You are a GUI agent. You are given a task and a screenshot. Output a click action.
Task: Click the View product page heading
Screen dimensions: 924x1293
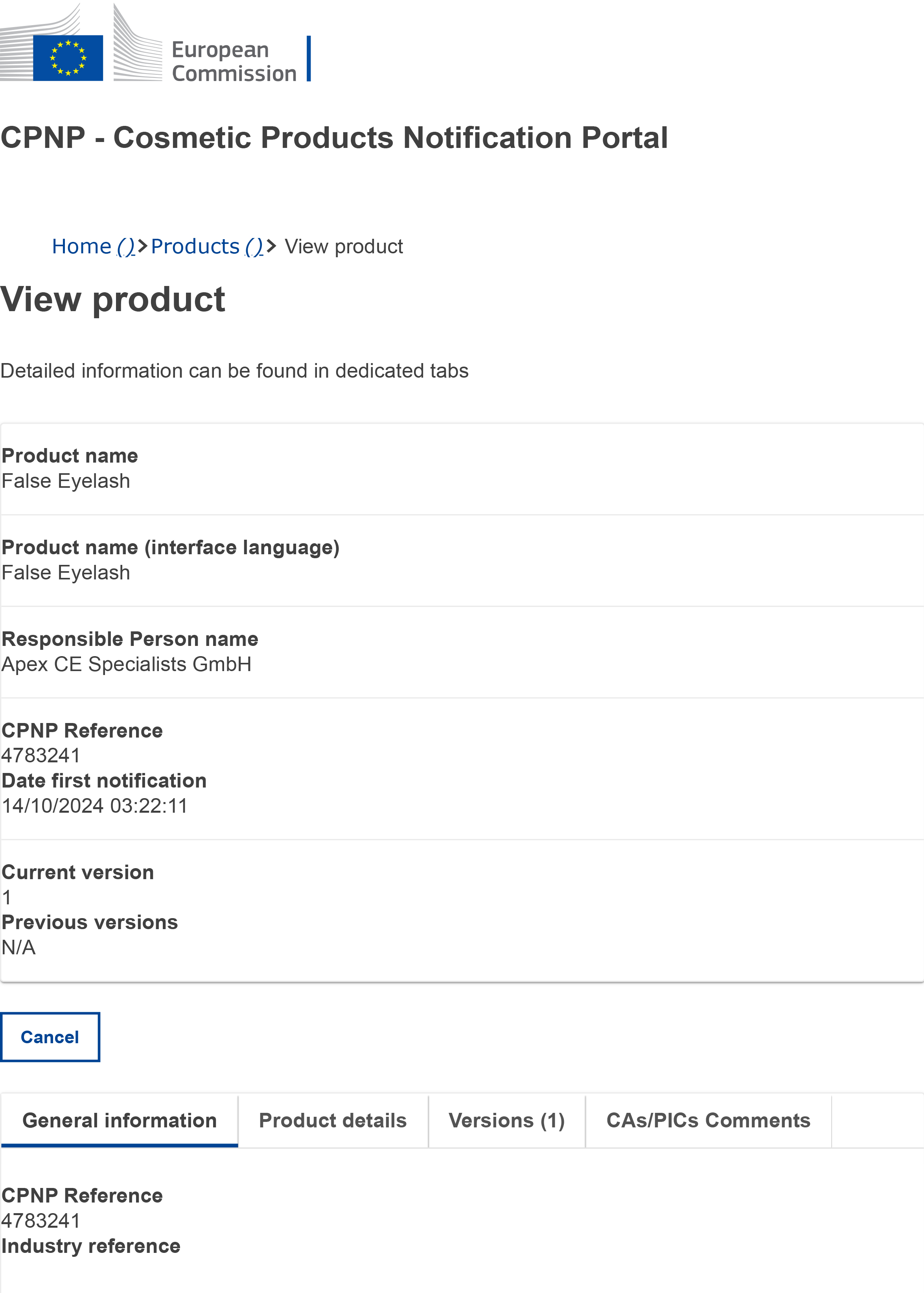coord(113,299)
